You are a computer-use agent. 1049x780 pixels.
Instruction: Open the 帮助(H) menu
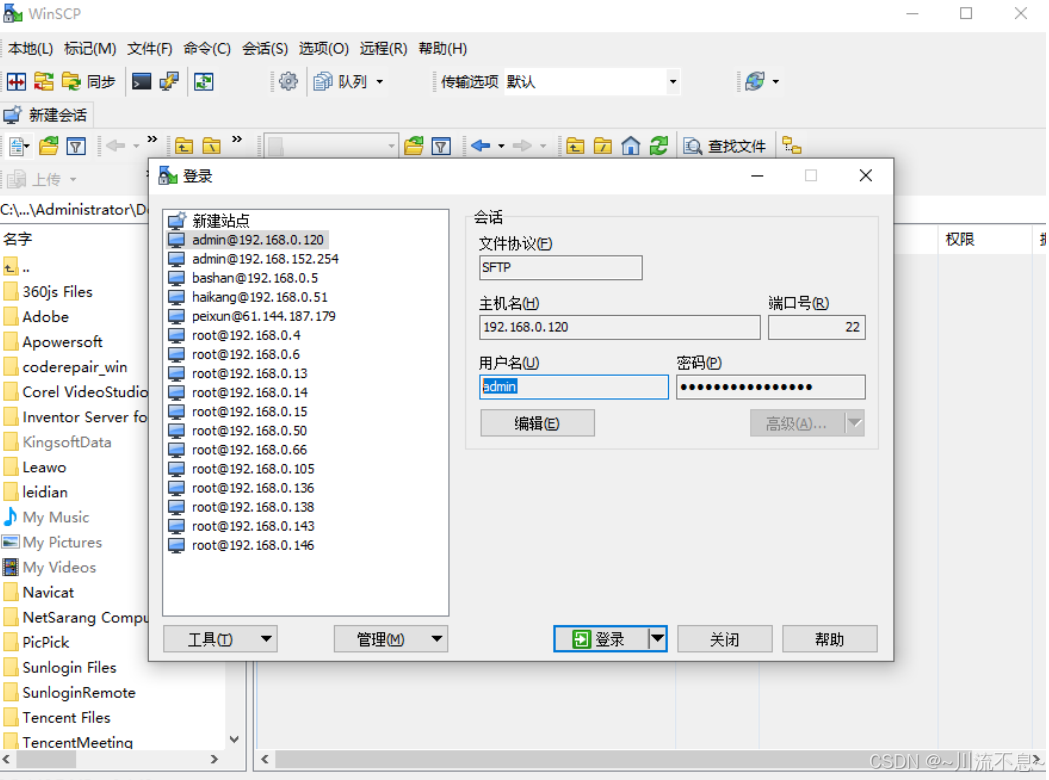point(443,48)
